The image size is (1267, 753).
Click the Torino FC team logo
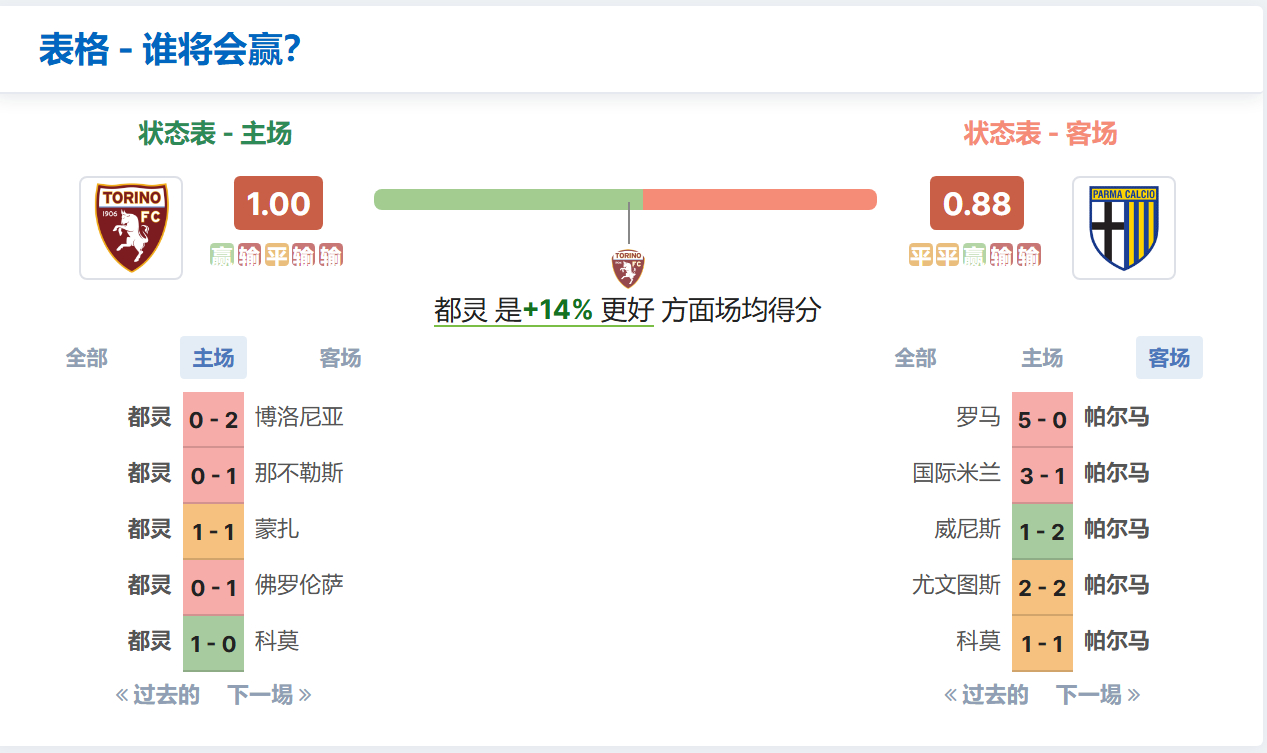coord(131,228)
